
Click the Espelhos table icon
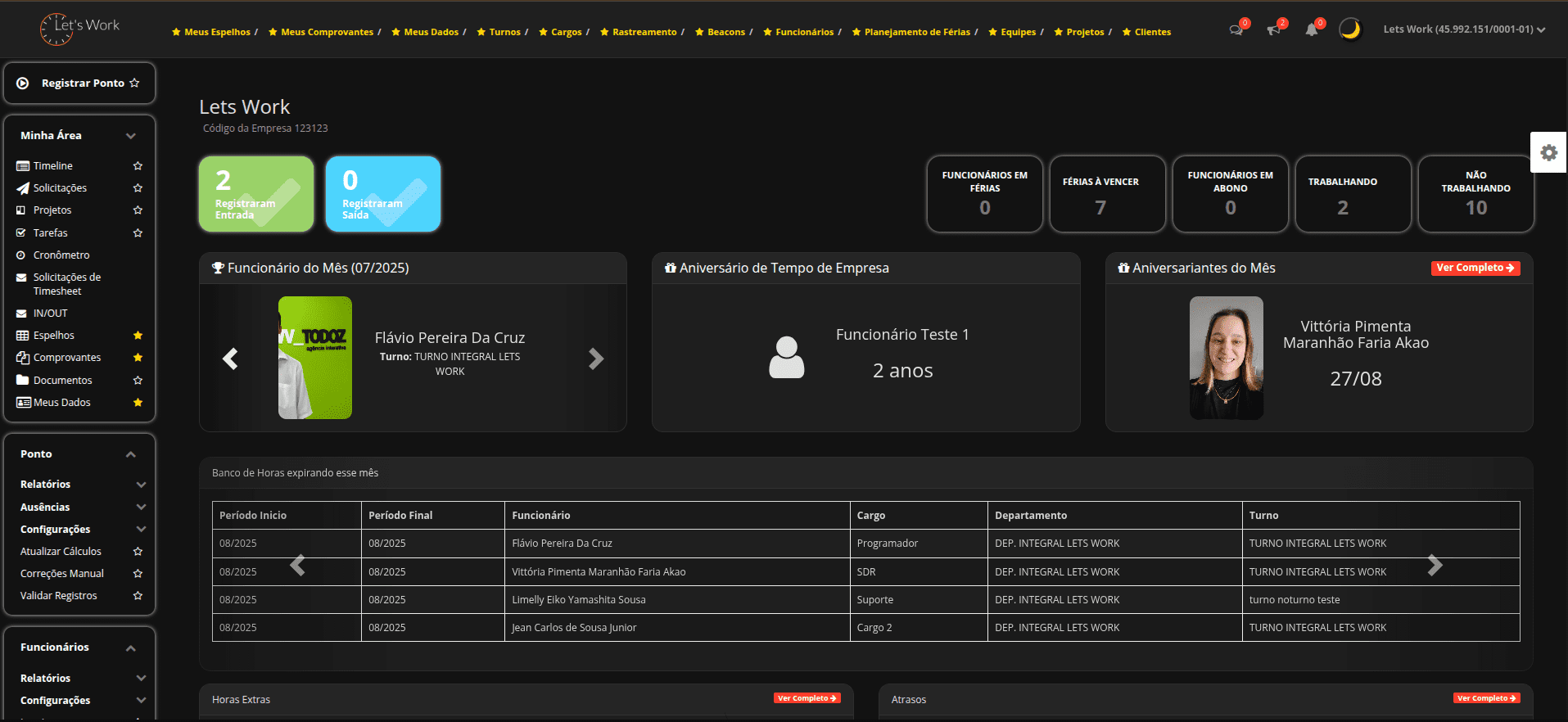tap(22, 335)
